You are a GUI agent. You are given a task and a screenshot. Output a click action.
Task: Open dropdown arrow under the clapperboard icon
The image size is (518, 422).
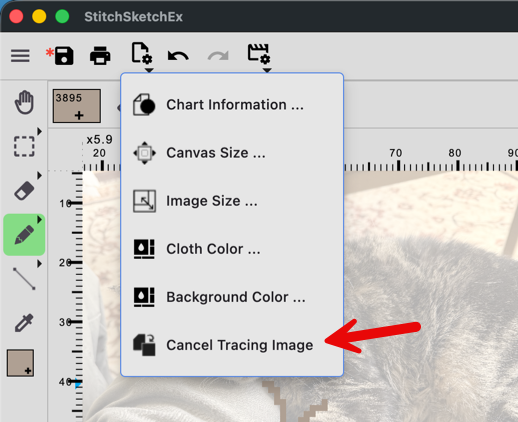tap(267, 70)
